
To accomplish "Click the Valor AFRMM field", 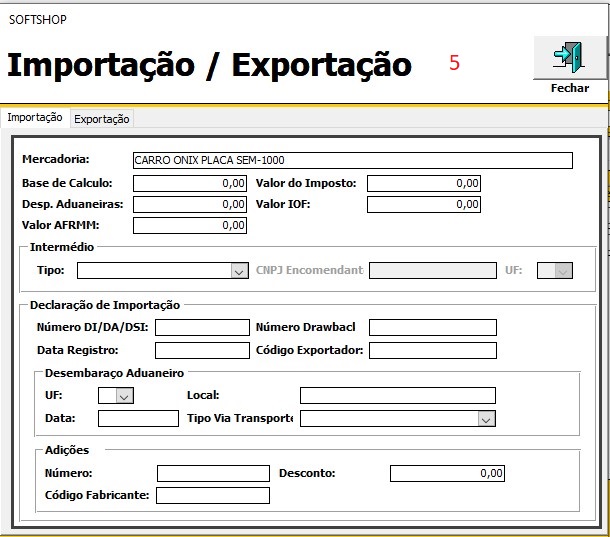I will click(189, 225).
